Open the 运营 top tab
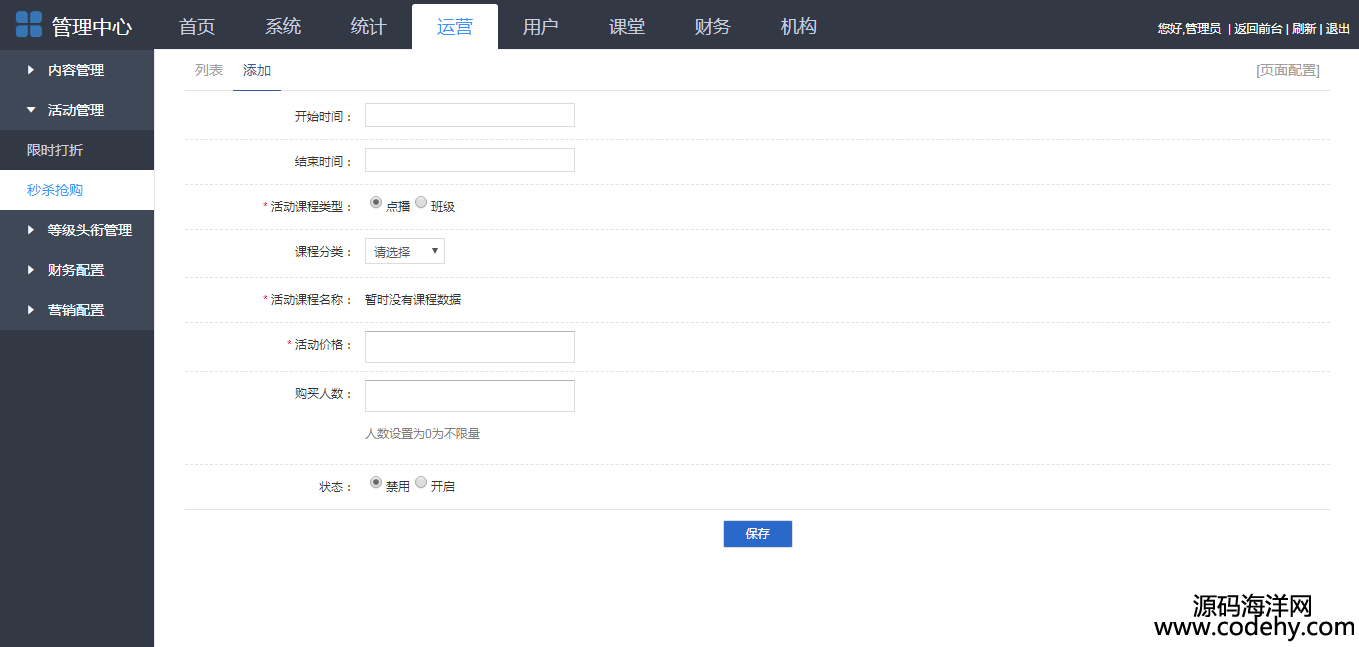Viewport: 1359px width, 647px height. click(x=455, y=27)
